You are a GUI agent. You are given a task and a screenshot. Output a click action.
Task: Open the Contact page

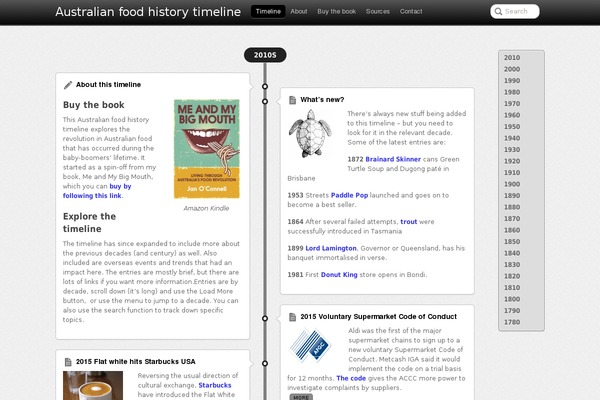411,11
